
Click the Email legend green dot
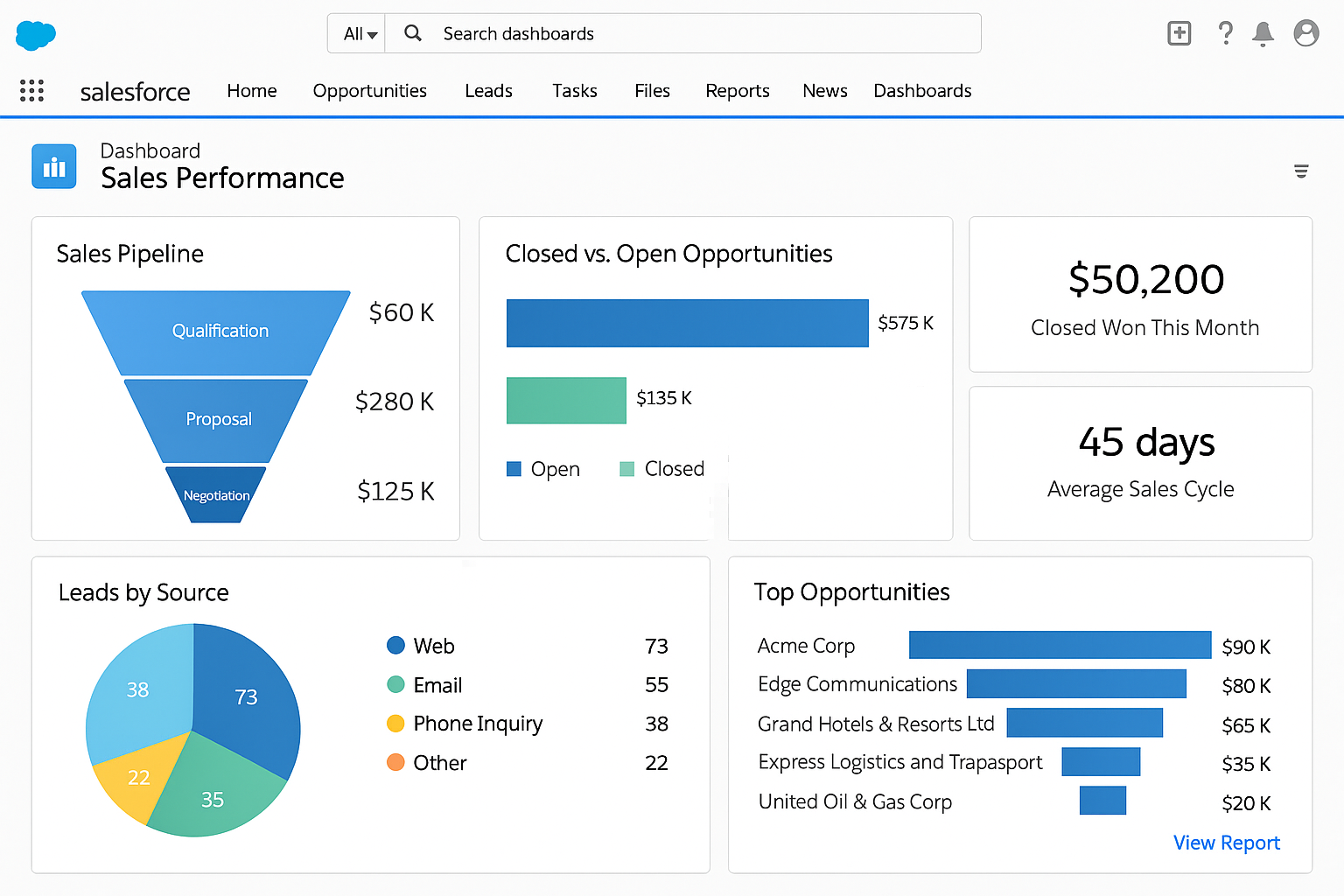tap(395, 684)
